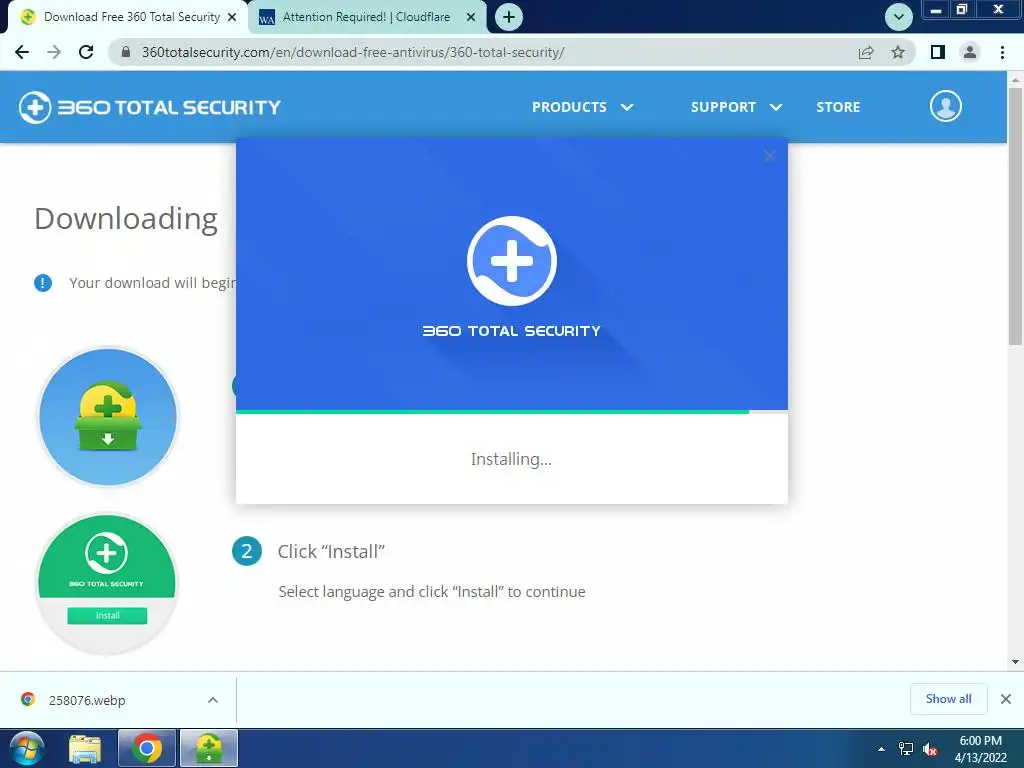Viewport: 1024px width, 768px height.
Task: Click the download box illustration
Action: tap(108, 417)
